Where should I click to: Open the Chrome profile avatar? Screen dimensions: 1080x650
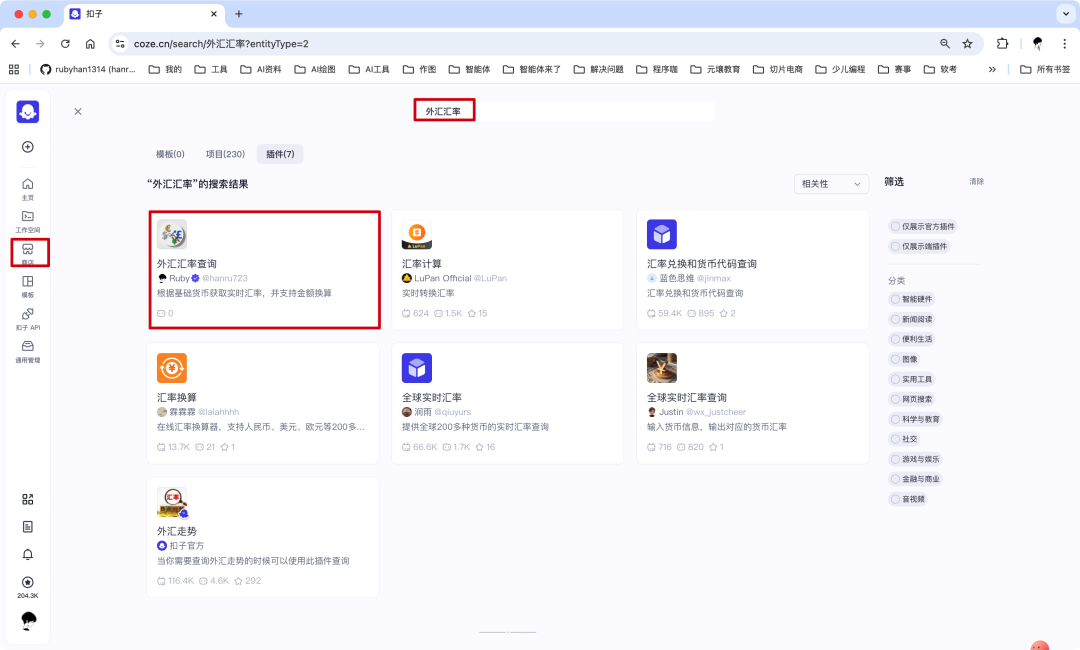tap(1037, 43)
